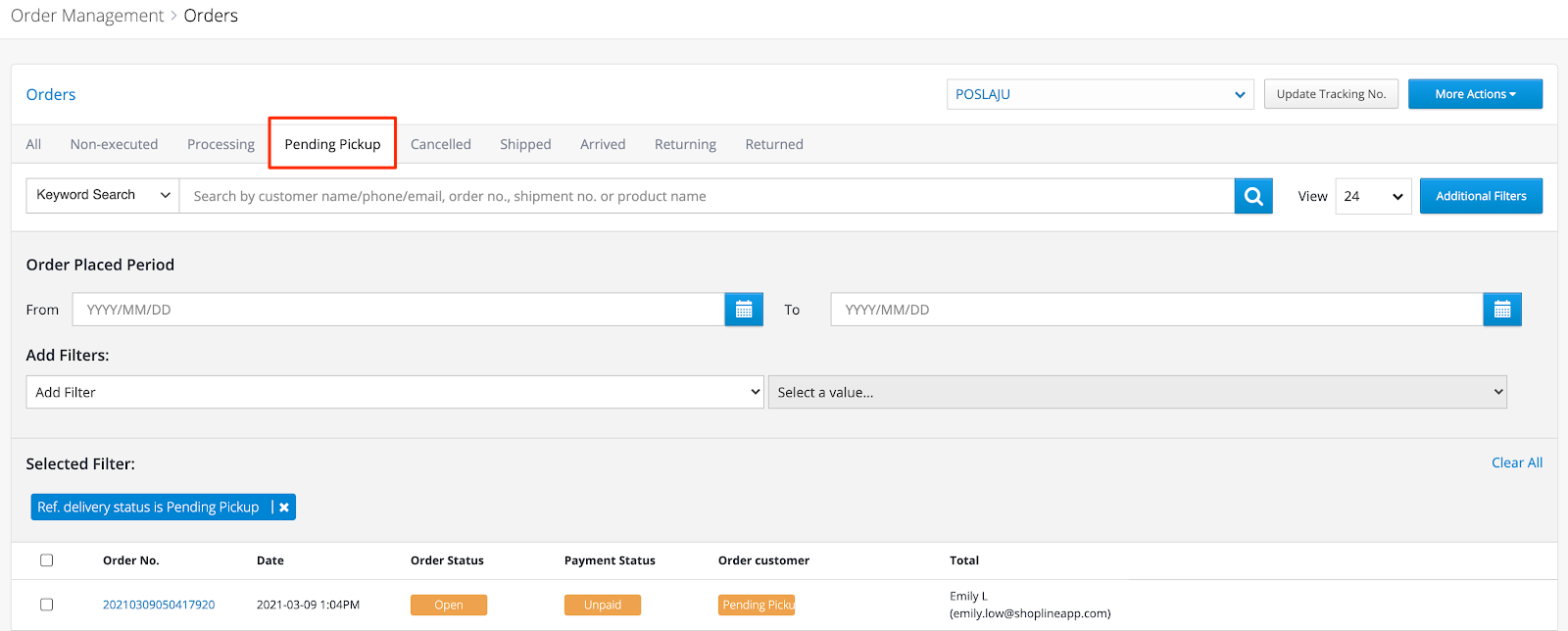Click the customer email emily.low@shoplineapp.com
Viewport: 1568px width, 631px height.
point(1030,613)
